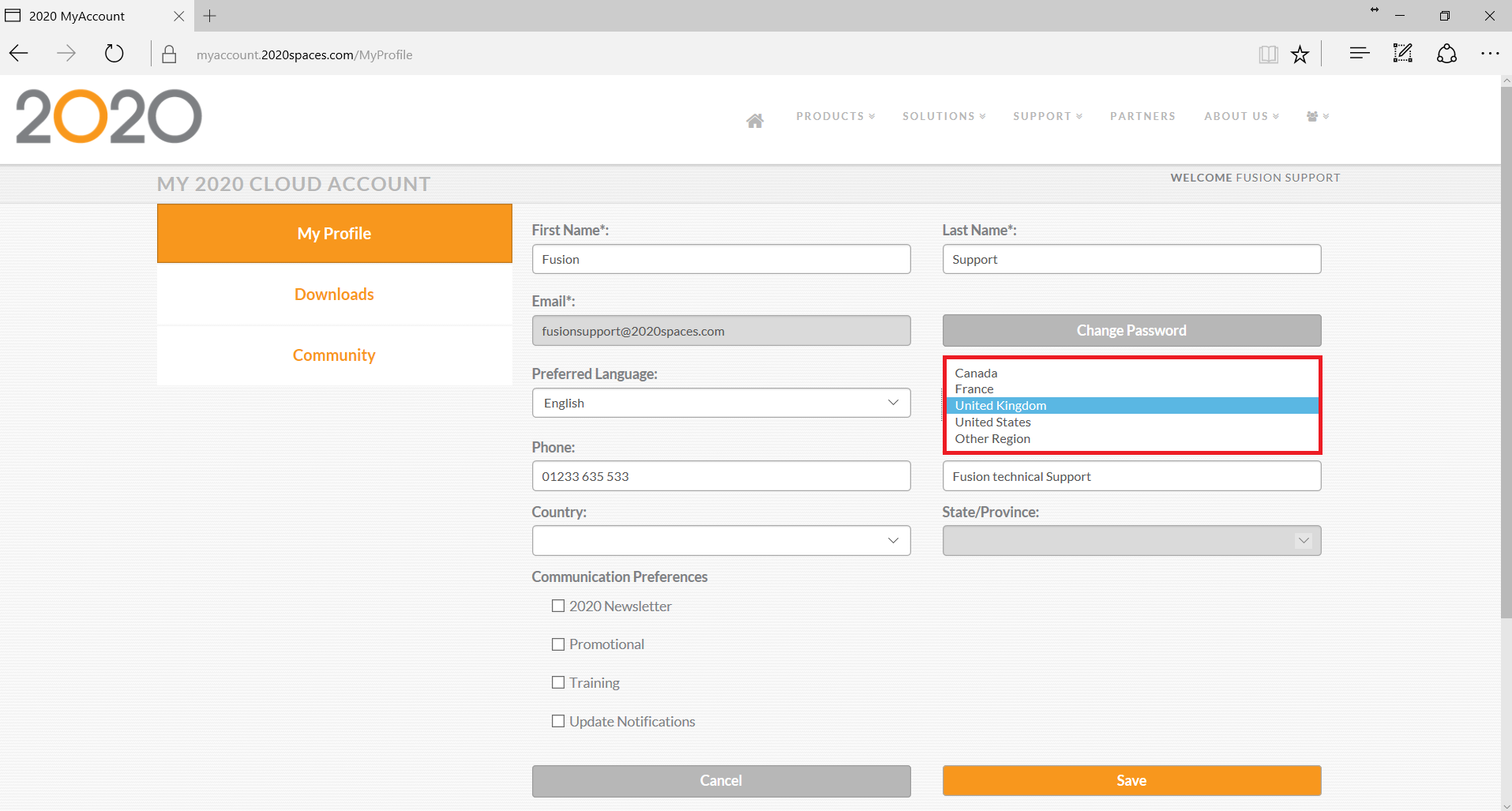Refresh the page with reload icon
The width and height of the screenshot is (1512, 811).
(114, 54)
